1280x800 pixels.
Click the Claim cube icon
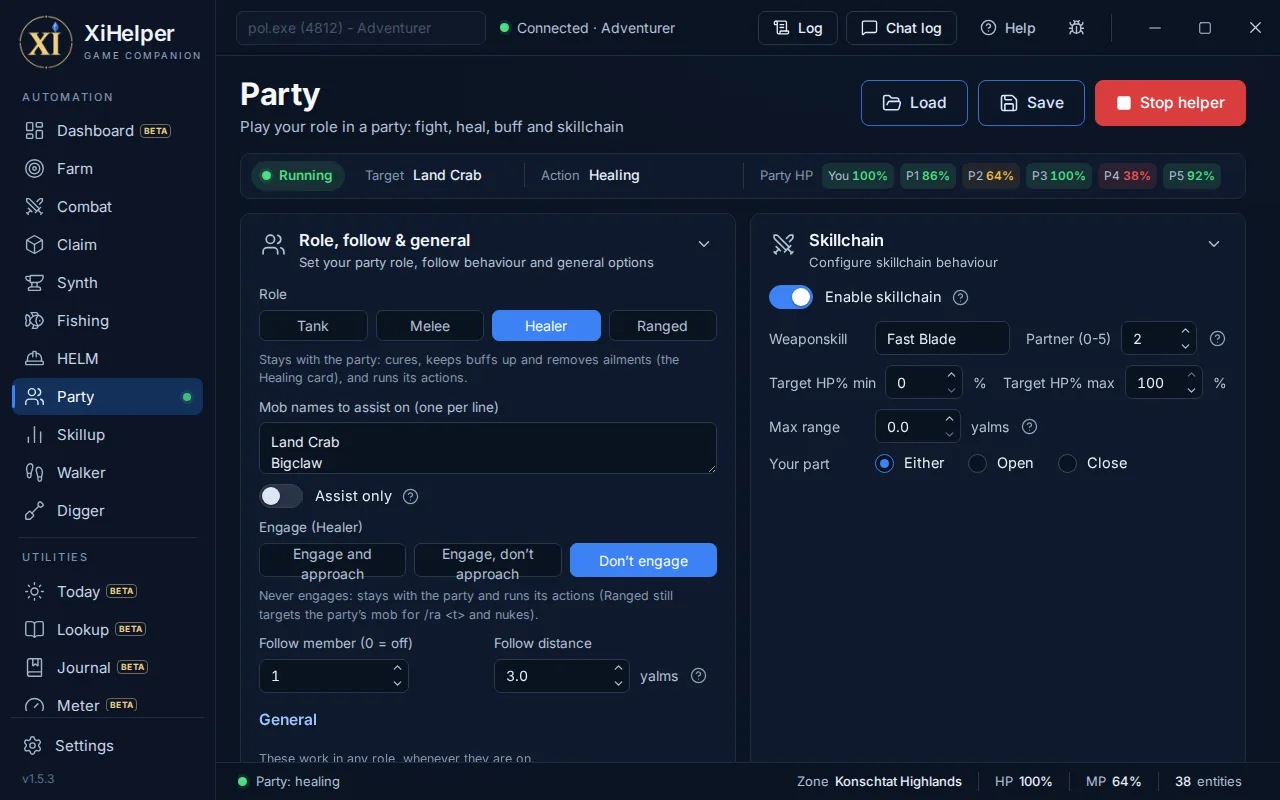coord(35,245)
